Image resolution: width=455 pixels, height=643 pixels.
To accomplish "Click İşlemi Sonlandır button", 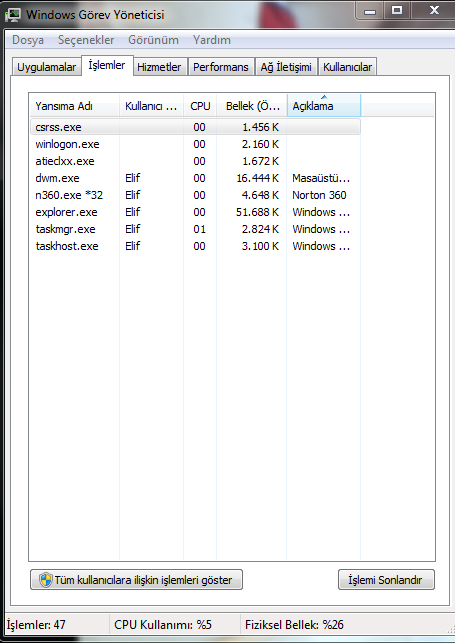I will [386, 580].
